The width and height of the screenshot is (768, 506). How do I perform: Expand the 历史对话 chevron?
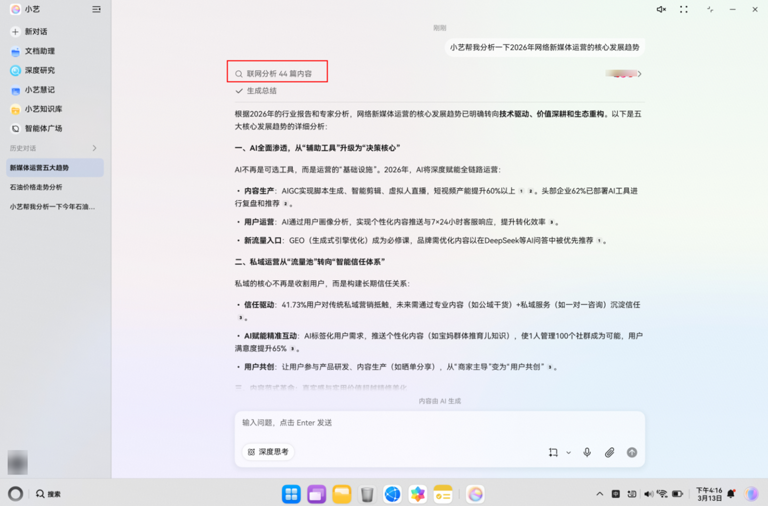(95, 148)
